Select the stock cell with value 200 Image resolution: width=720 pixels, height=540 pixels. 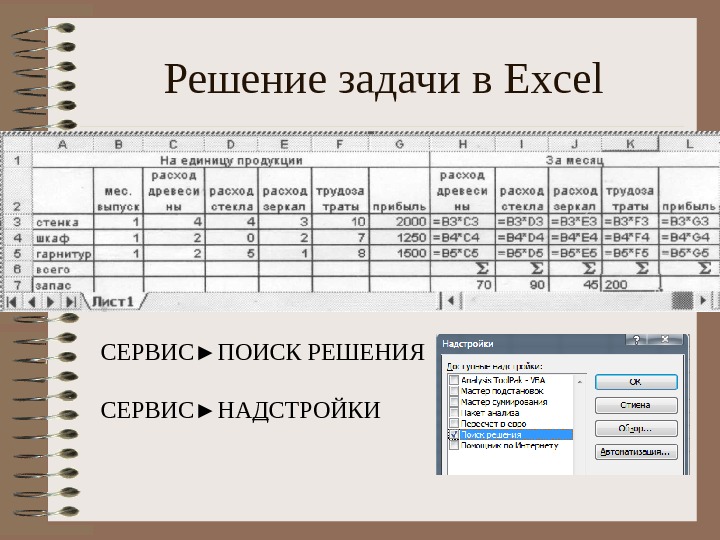[x=630, y=285]
